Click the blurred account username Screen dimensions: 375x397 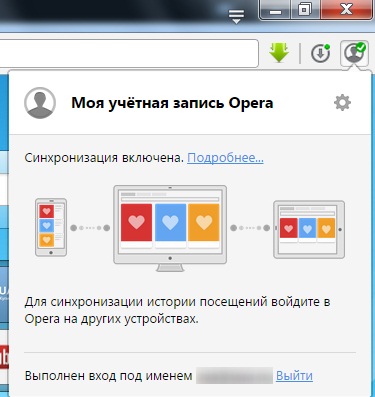pyautogui.click(x=235, y=376)
